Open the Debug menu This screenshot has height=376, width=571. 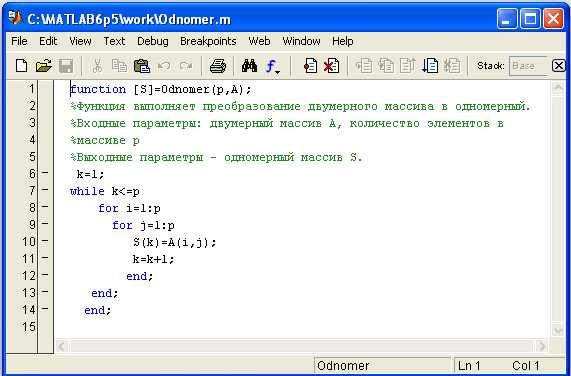coord(153,41)
